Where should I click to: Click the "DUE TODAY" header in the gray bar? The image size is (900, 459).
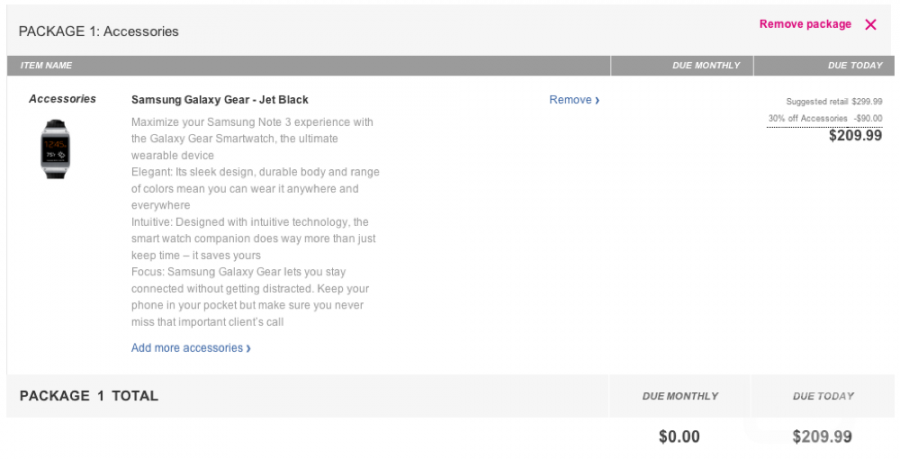coord(855,66)
